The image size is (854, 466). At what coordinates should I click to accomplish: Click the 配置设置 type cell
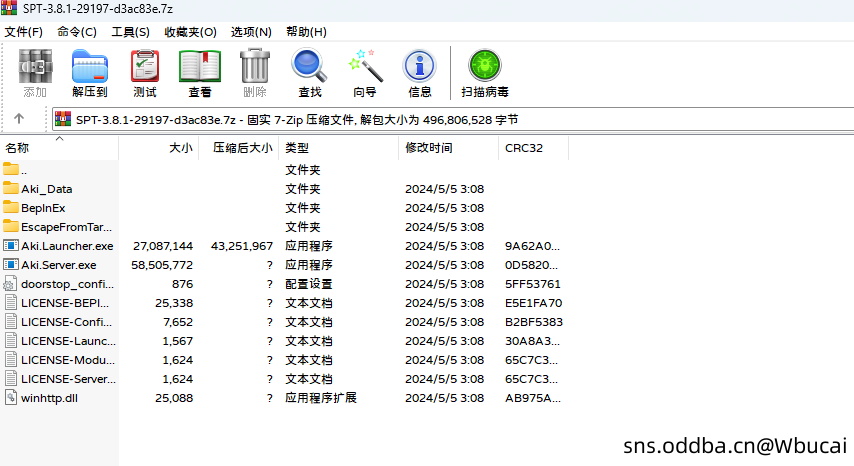309,284
